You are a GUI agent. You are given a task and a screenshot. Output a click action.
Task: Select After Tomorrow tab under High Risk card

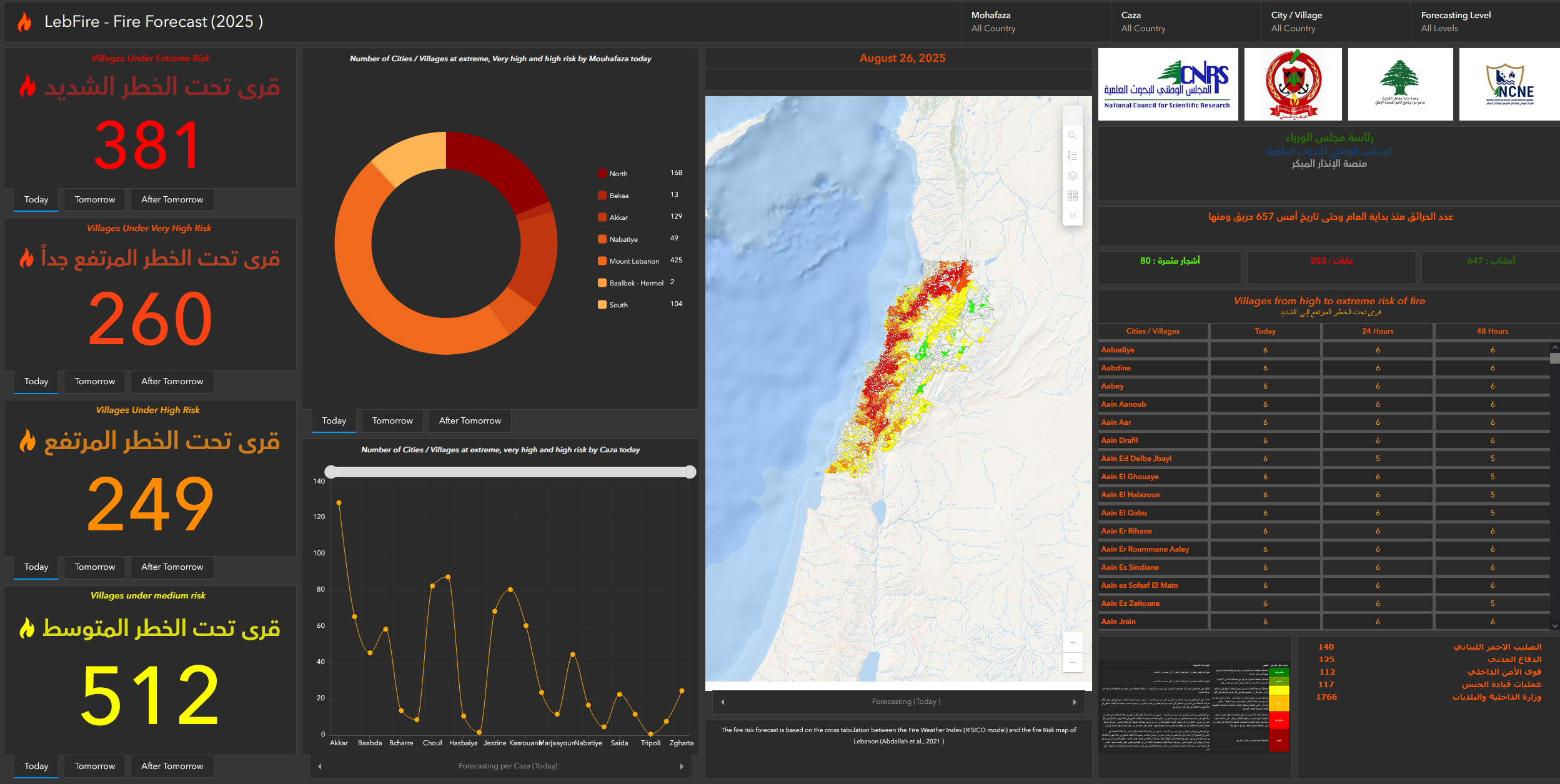click(x=172, y=567)
